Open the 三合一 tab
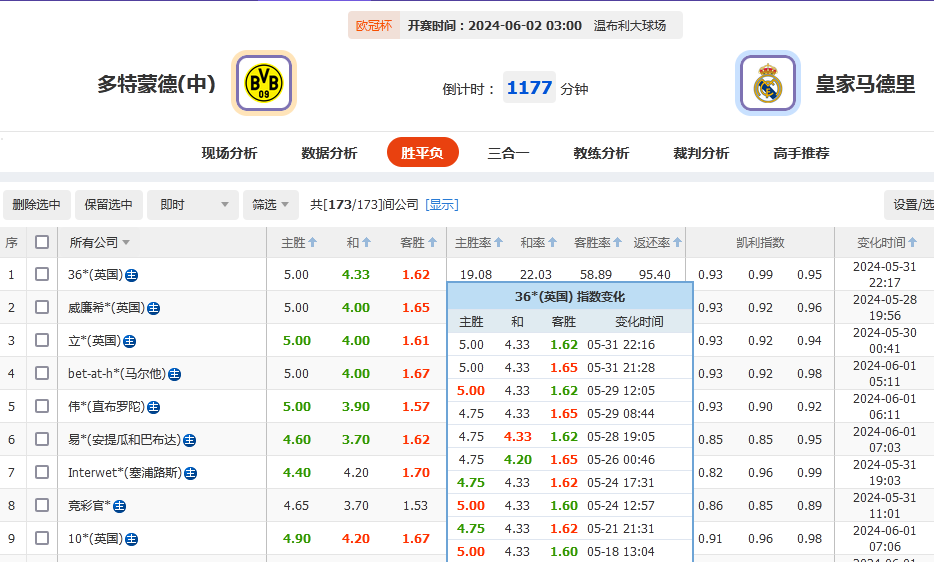The width and height of the screenshot is (934, 562). pyautogui.click(x=508, y=153)
